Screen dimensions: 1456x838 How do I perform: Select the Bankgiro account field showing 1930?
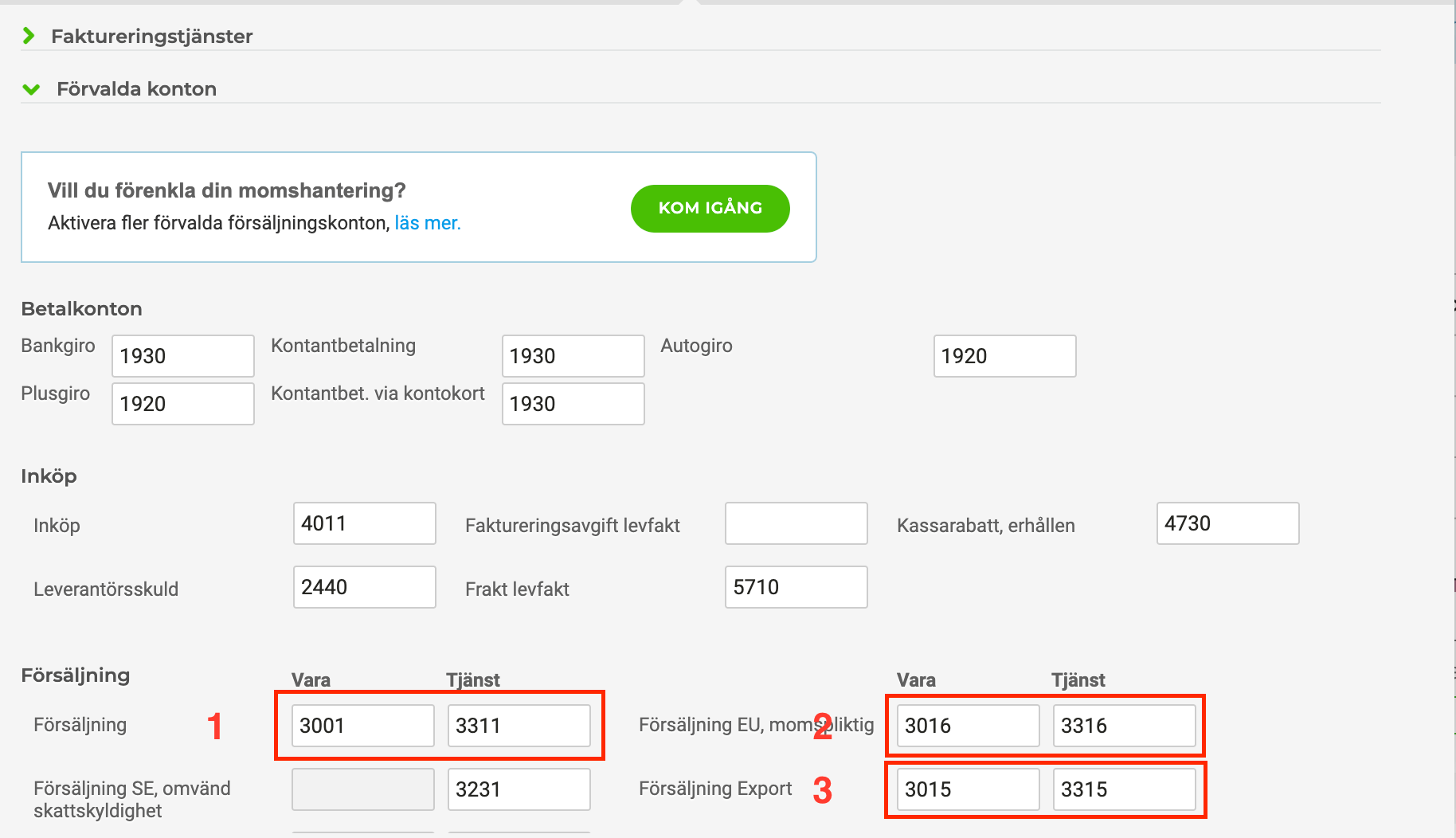click(x=182, y=356)
